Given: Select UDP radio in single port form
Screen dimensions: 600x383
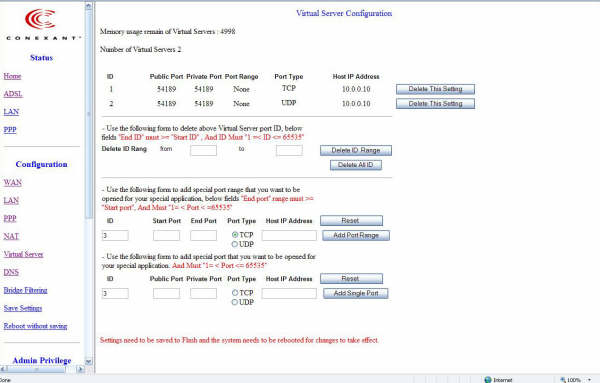Looking at the screenshot, I should [x=235, y=302].
